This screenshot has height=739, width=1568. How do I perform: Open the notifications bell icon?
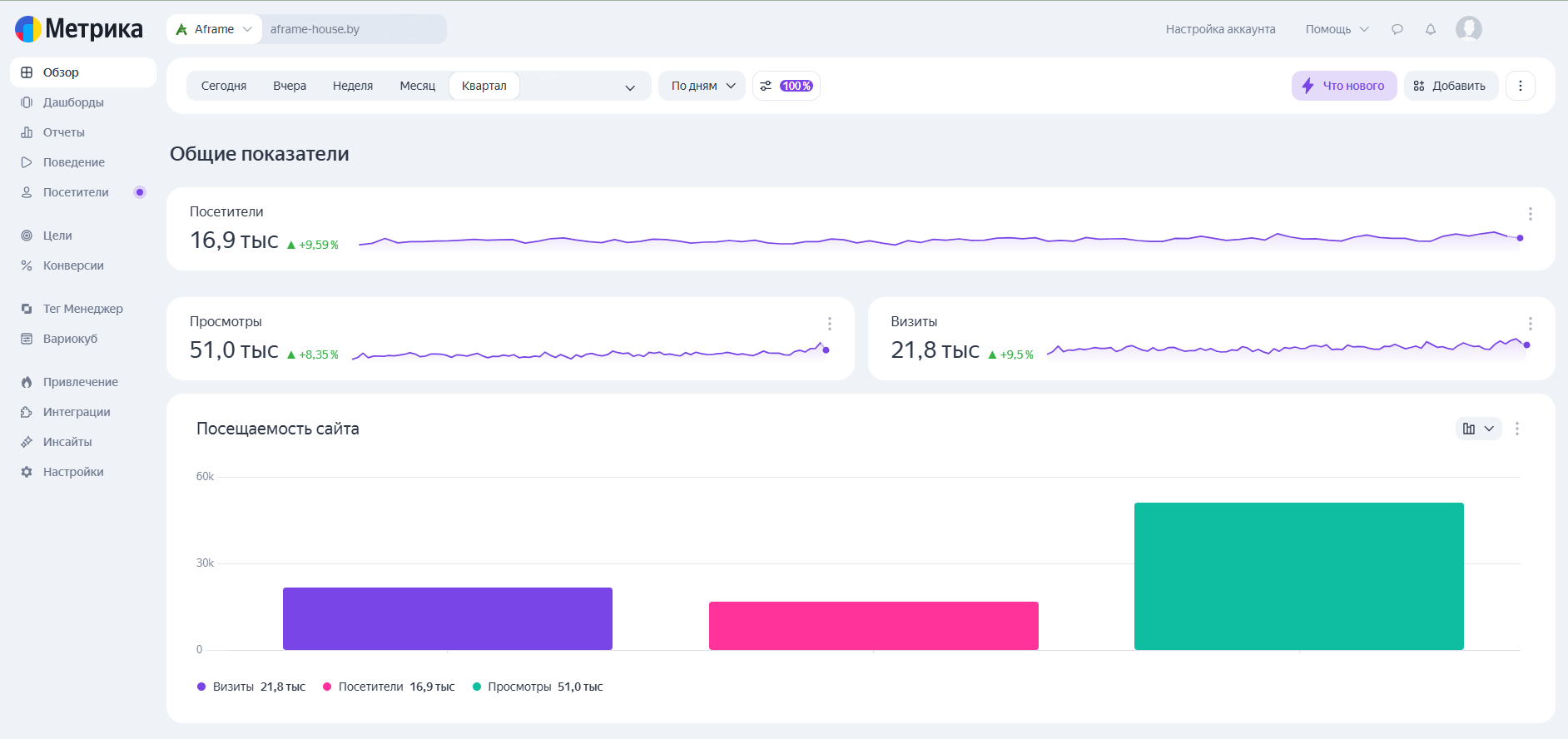click(x=1430, y=29)
